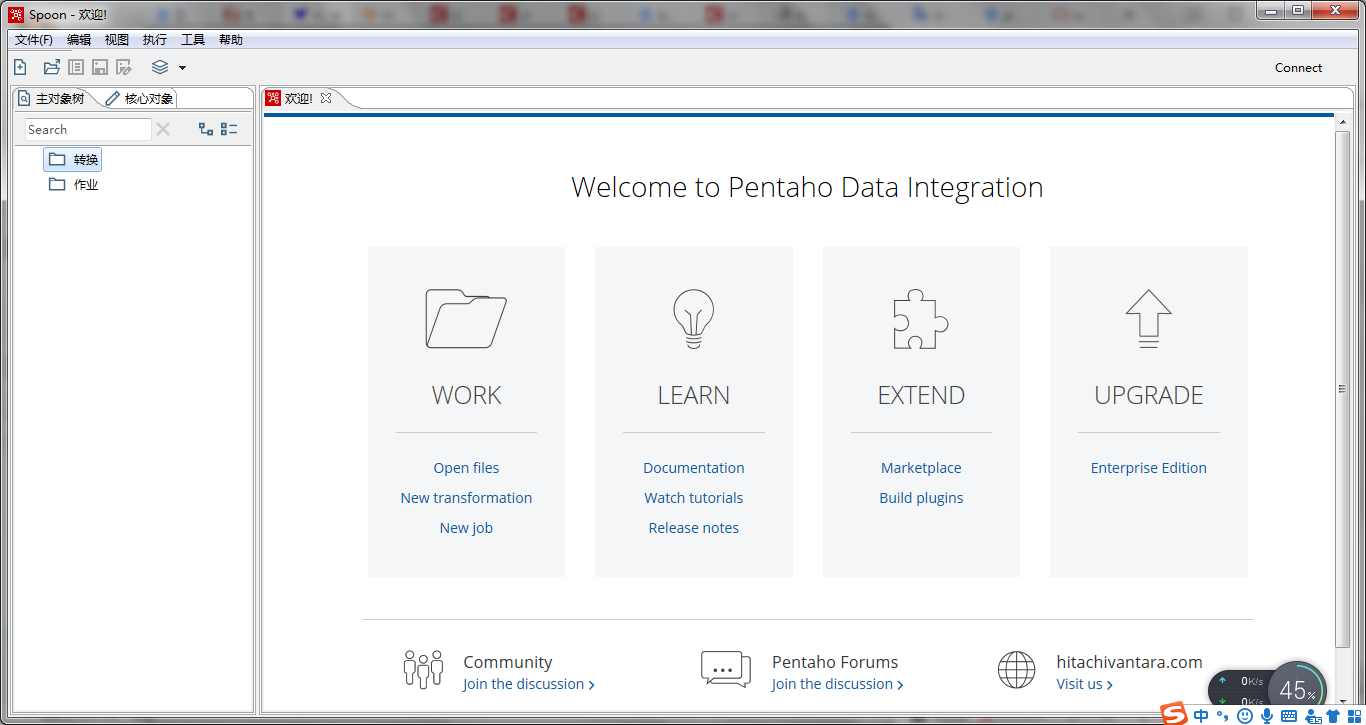The image size is (1366, 725).
Task: Open the Release notes link
Action: point(694,528)
